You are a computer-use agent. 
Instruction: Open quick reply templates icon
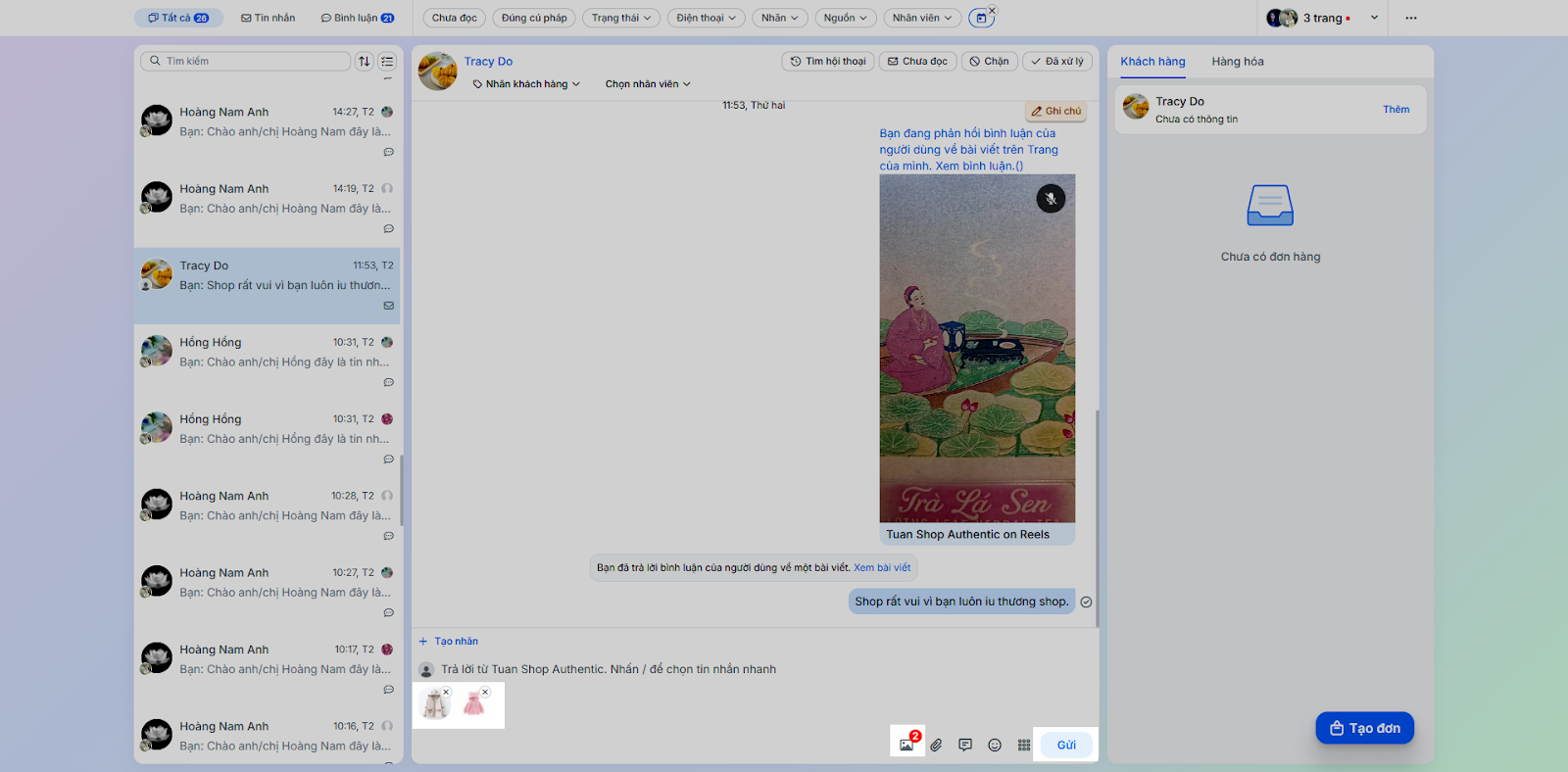[x=965, y=746]
